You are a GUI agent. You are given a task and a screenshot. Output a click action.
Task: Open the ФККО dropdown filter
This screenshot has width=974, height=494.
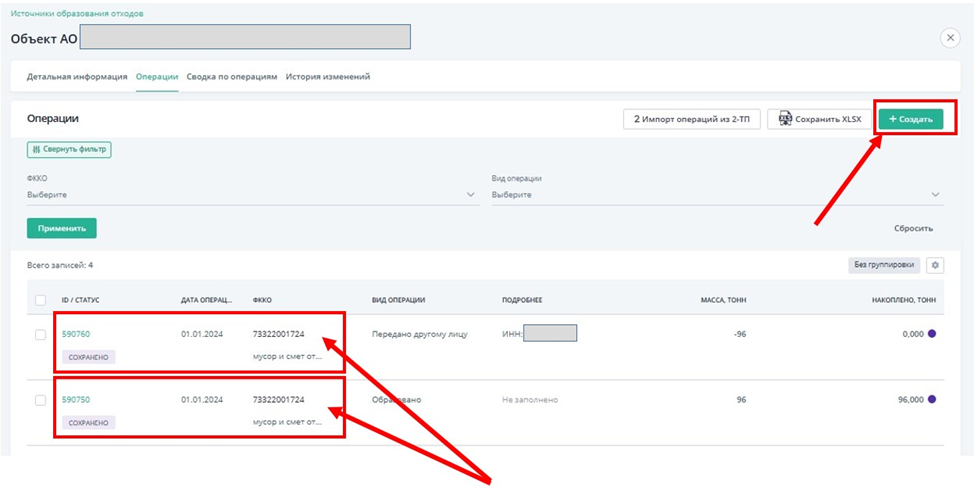tap(250, 195)
